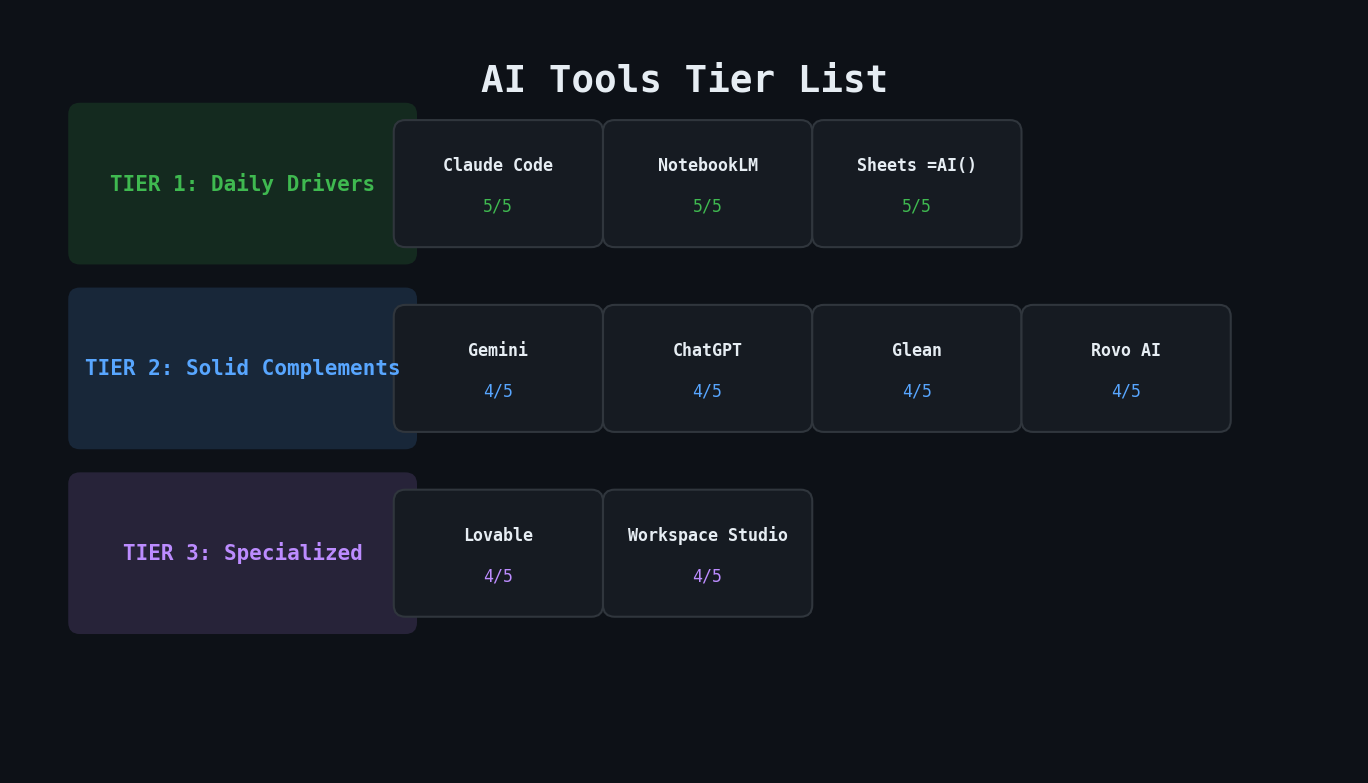This screenshot has width=1368, height=783.
Task: Click the Lovable card
Action: coord(498,553)
